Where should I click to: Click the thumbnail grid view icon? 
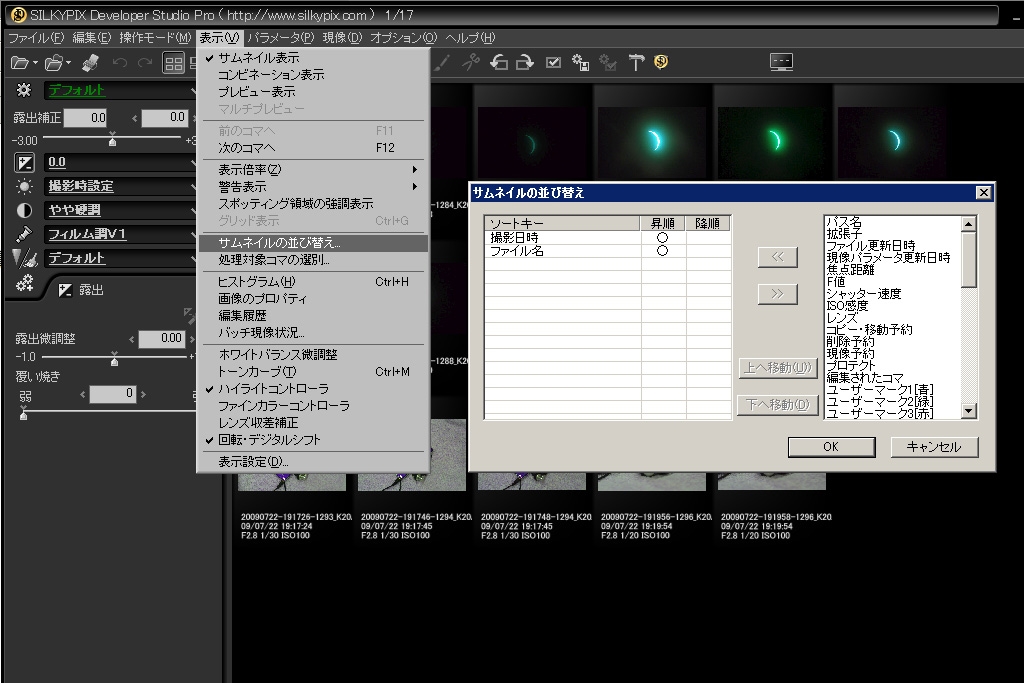pos(173,63)
